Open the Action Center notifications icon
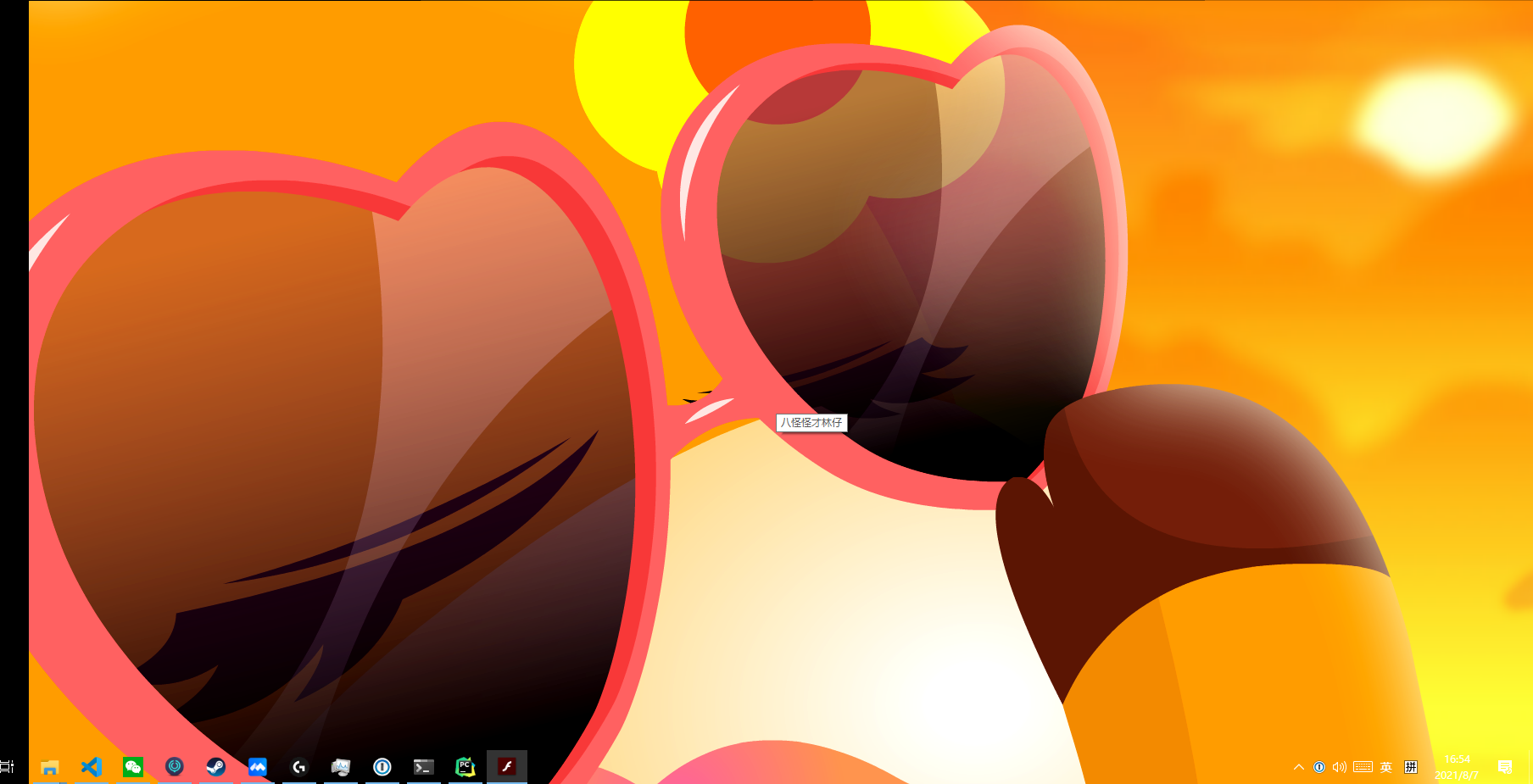This screenshot has height=784, width=1533. (1505, 767)
